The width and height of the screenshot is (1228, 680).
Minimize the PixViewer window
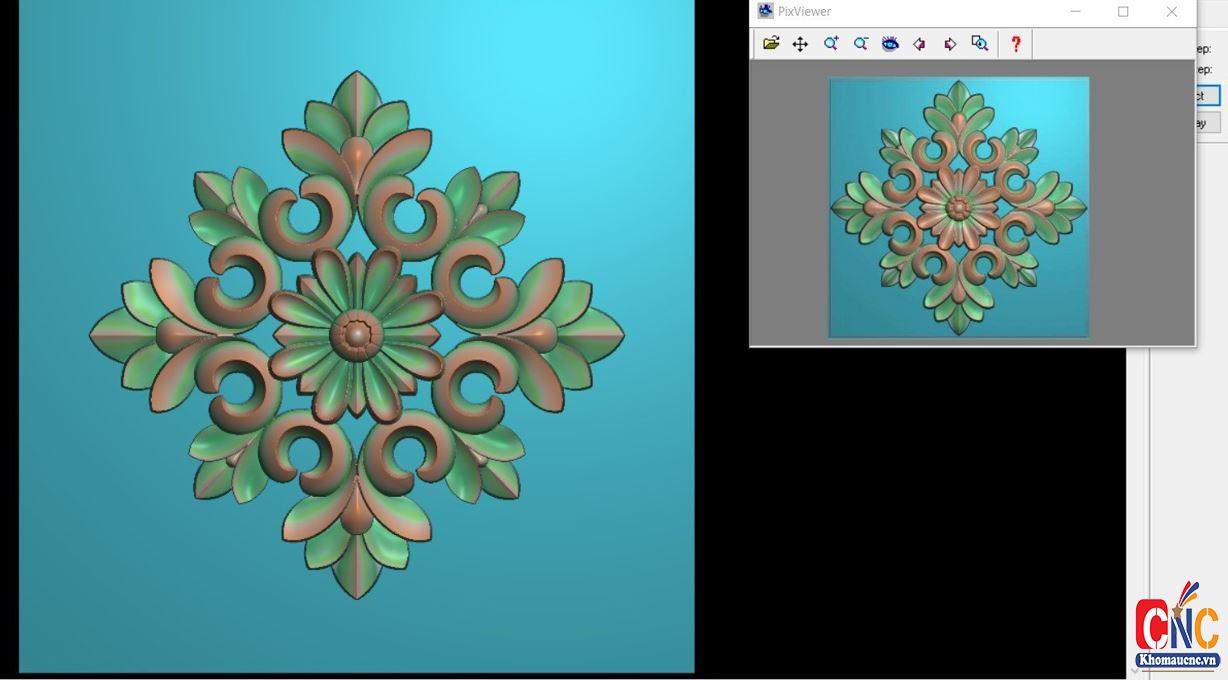[1076, 12]
